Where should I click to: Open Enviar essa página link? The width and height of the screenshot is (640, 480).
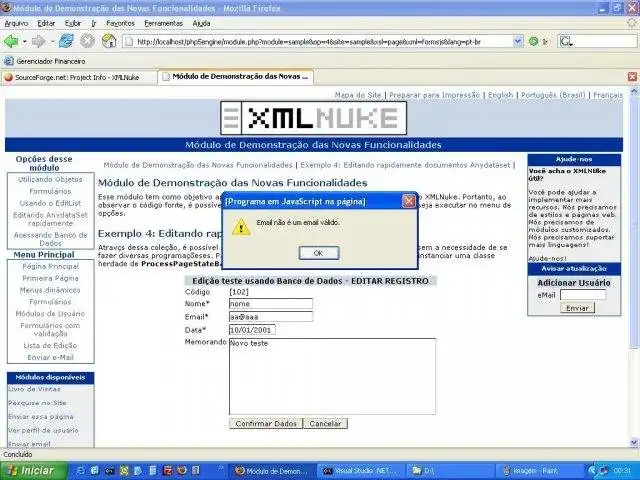(x=41, y=417)
